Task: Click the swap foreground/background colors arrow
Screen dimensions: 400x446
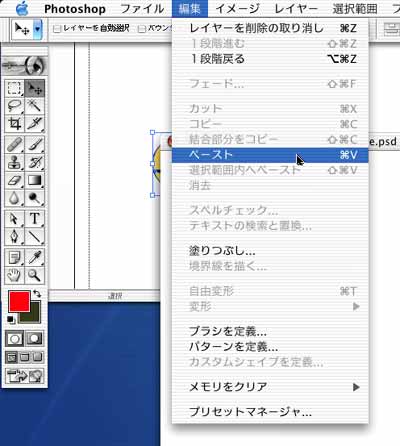Action: tap(37, 294)
